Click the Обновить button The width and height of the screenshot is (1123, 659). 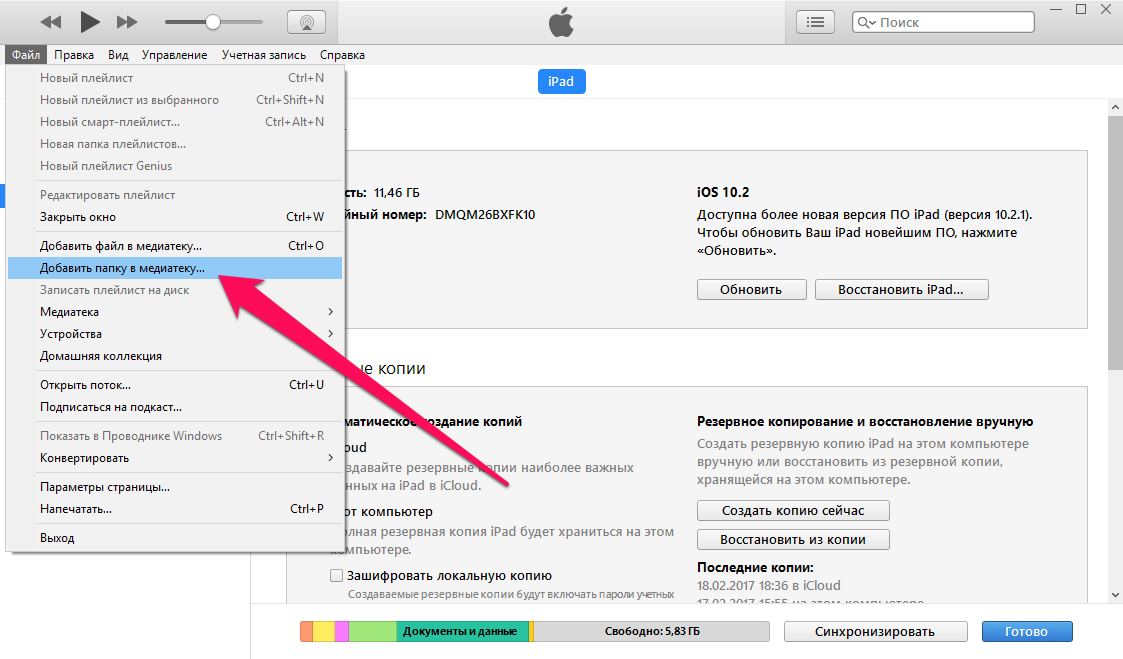[752, 289]
